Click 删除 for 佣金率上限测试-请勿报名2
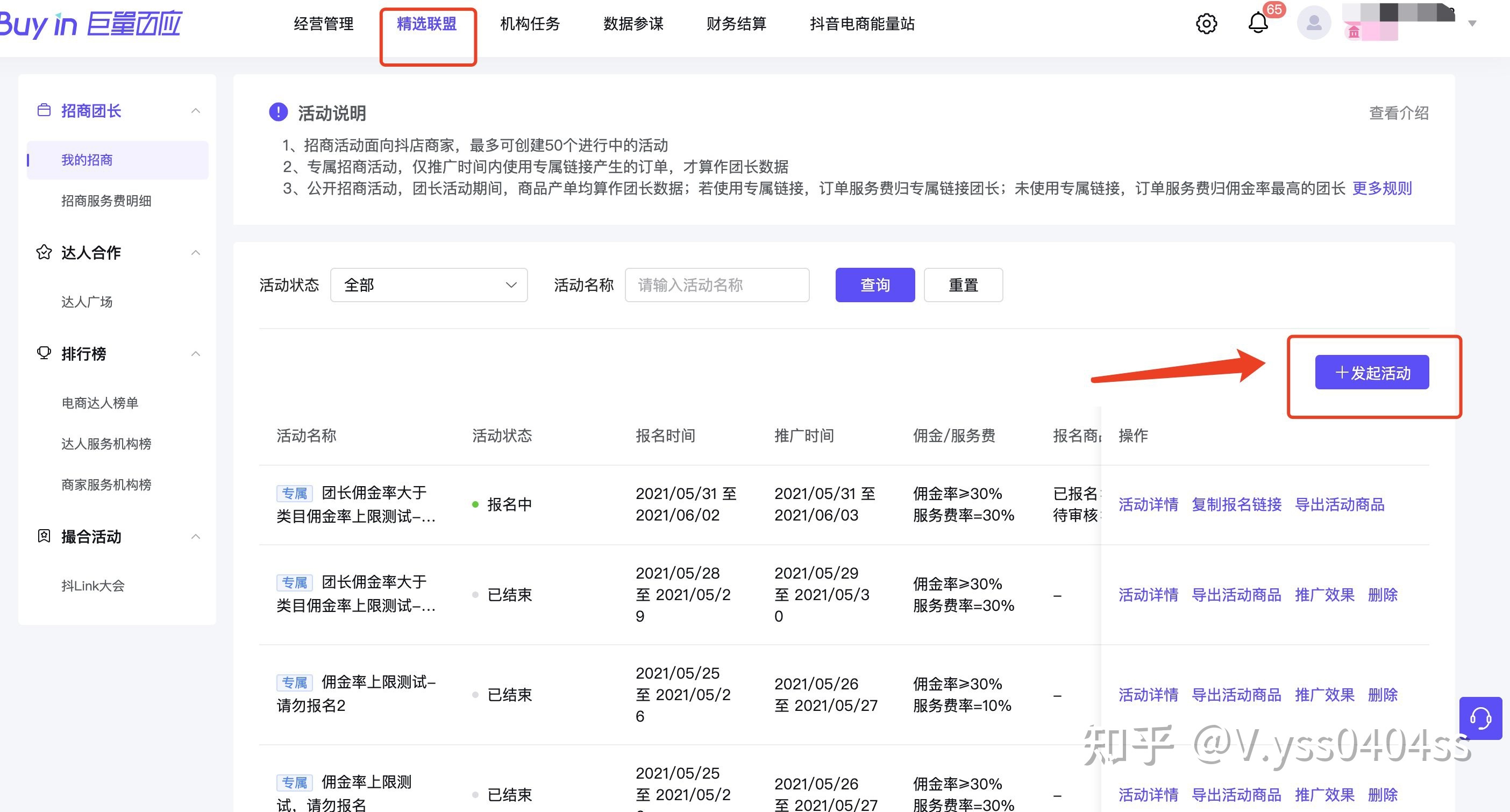The height and width of the screenshot is (812, 1510). click(1382, 695)
